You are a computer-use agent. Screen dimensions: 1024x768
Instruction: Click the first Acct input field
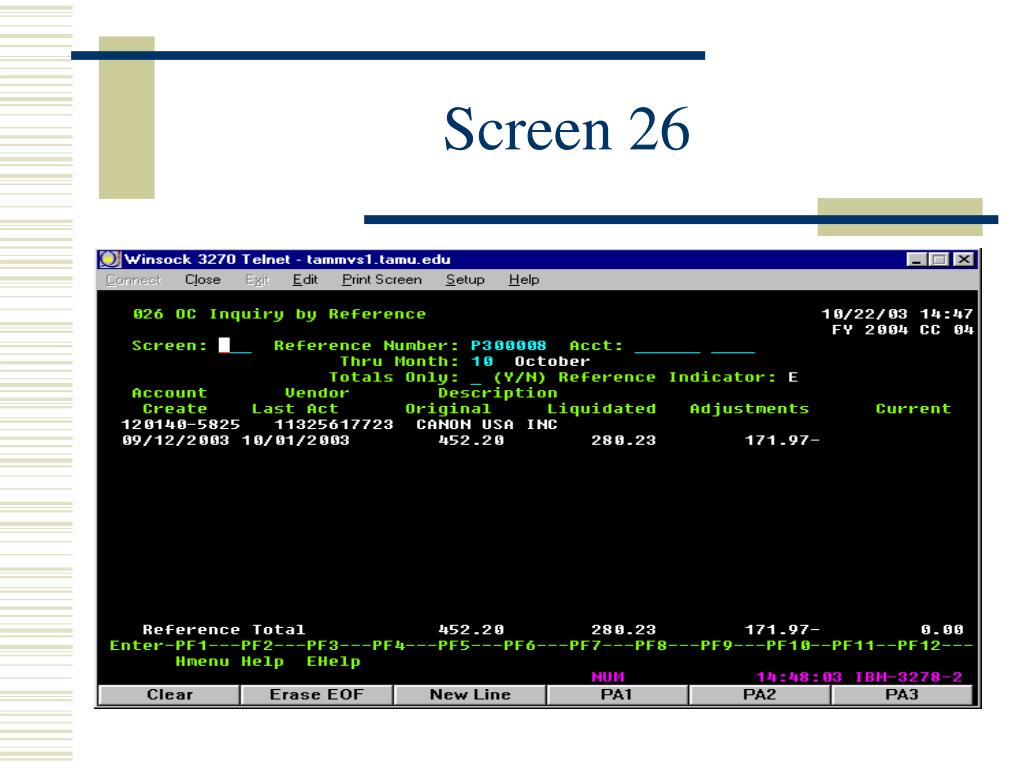point(667,347)
